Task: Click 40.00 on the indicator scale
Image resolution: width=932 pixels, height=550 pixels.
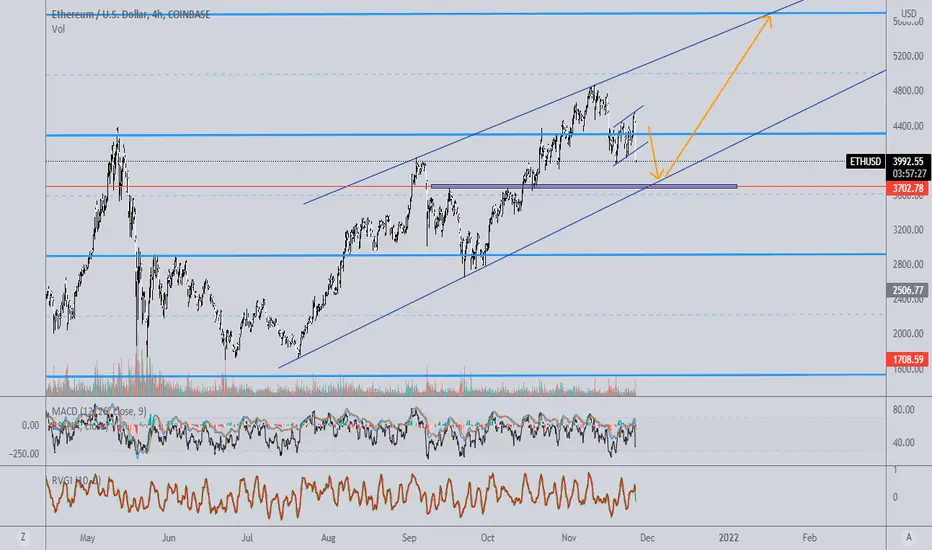Action: [903, 442]
